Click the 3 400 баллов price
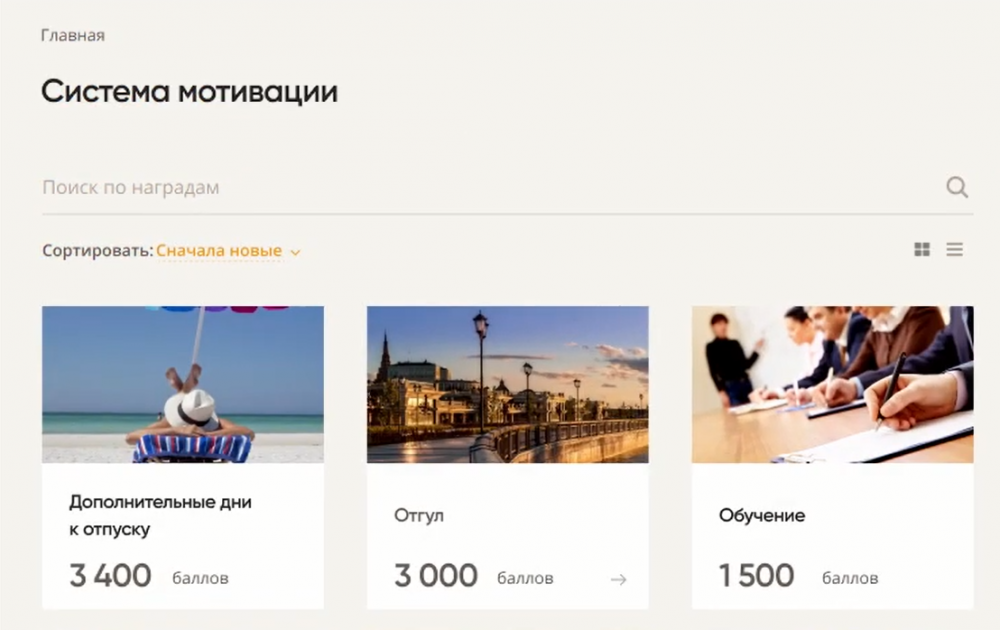Viewport: 1000px width, 630px height. pos(149,576)
